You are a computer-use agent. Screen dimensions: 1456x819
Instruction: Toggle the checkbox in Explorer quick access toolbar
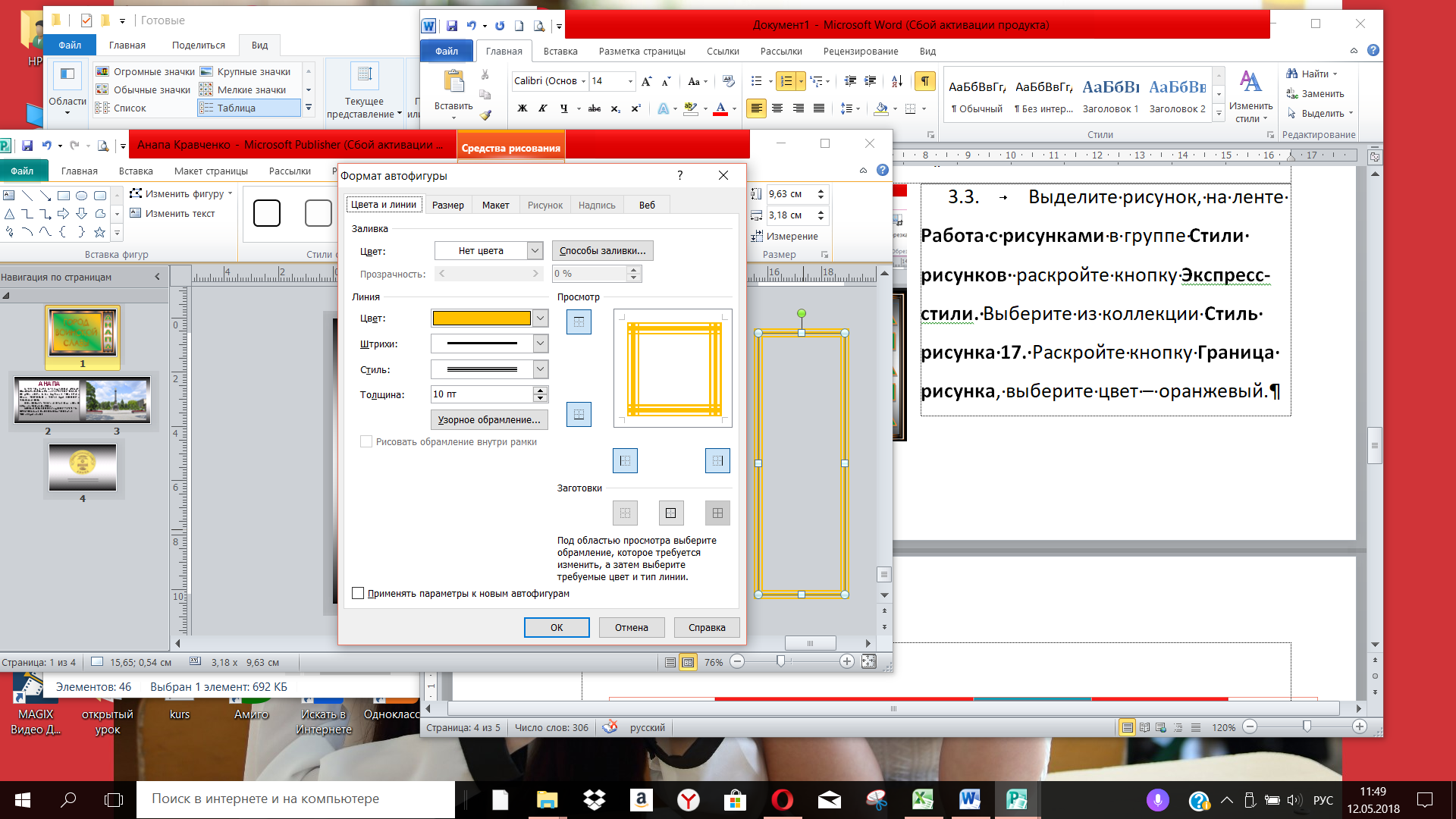pyautogui.click(x=86, y=20)
